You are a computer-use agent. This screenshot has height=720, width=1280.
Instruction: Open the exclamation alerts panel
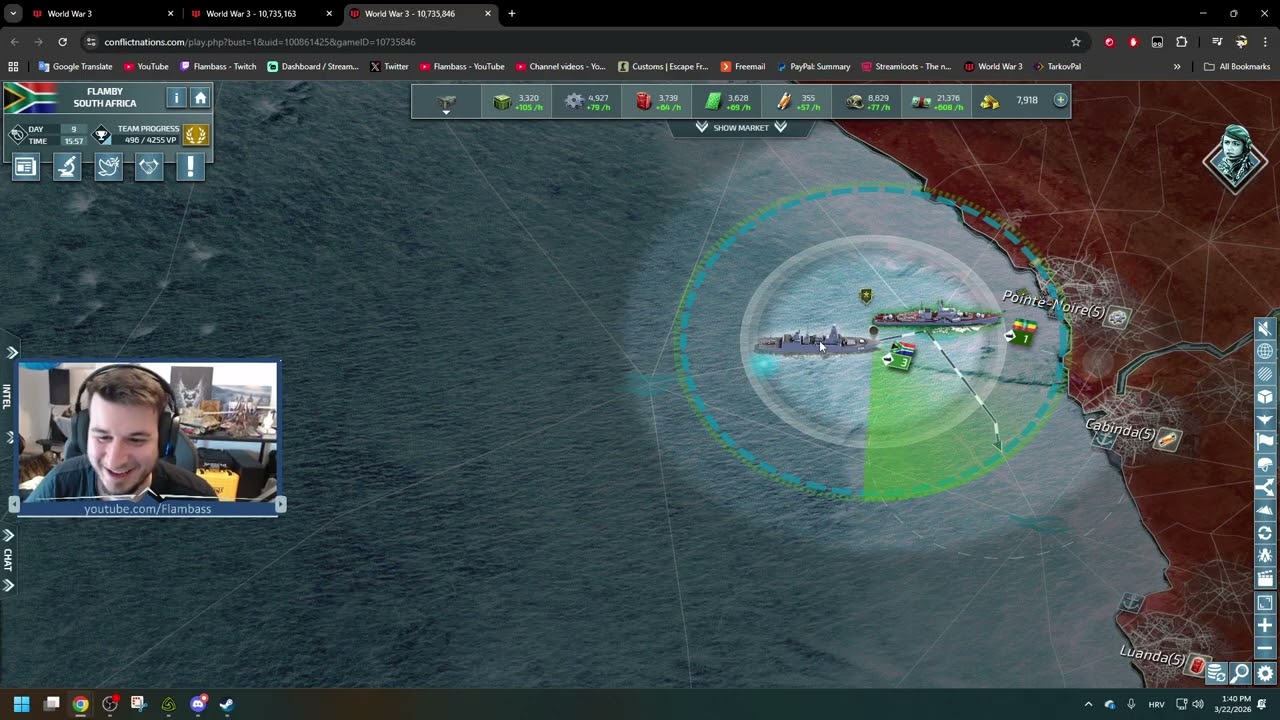(x=190, y=167)
